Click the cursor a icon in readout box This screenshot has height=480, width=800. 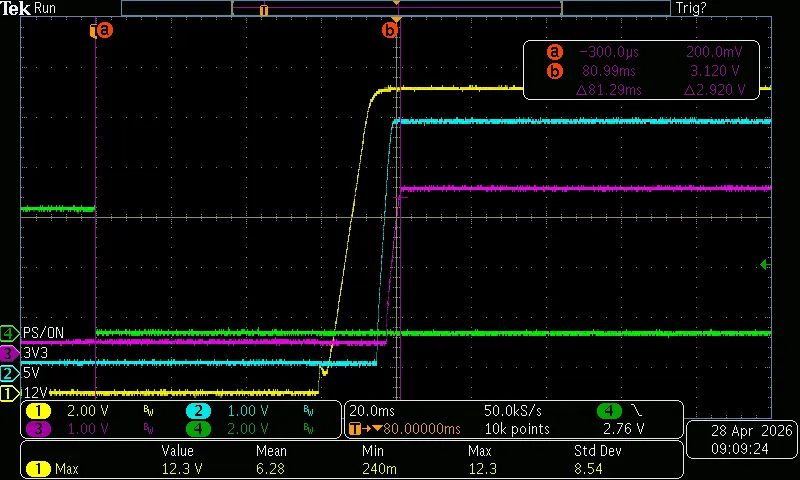[555, 52]
